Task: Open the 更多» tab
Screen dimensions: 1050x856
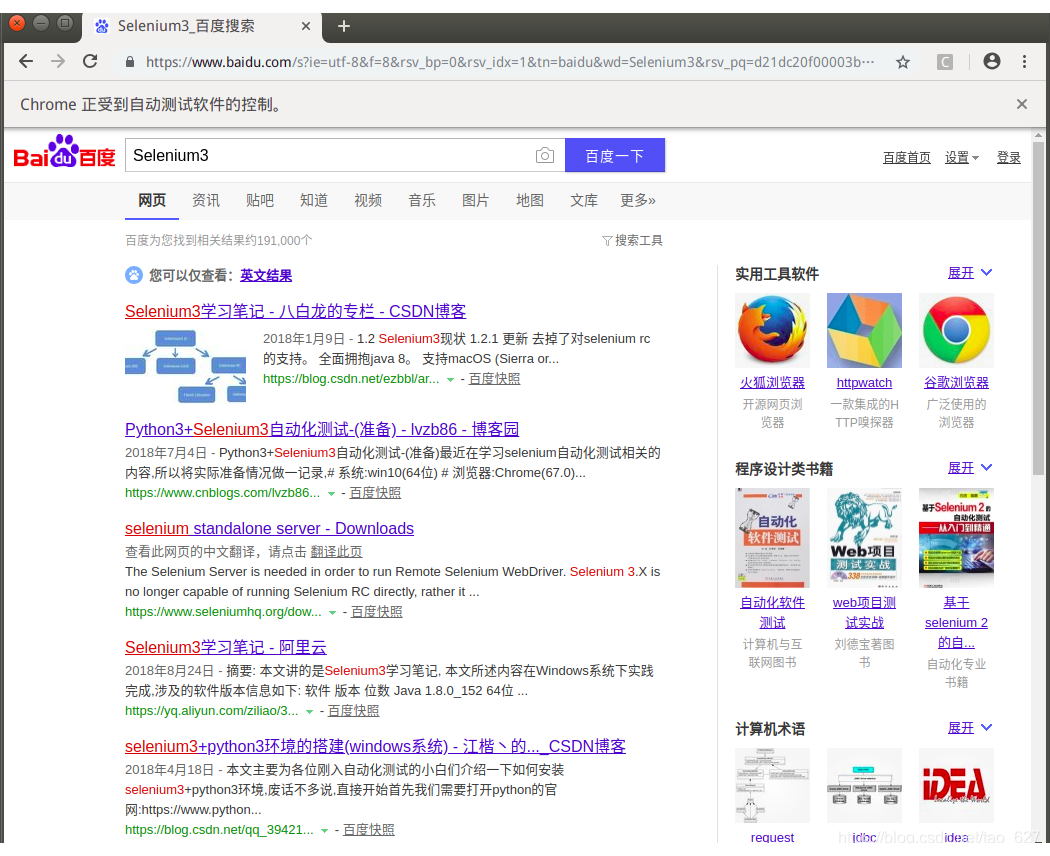Action: pos(638,200)
